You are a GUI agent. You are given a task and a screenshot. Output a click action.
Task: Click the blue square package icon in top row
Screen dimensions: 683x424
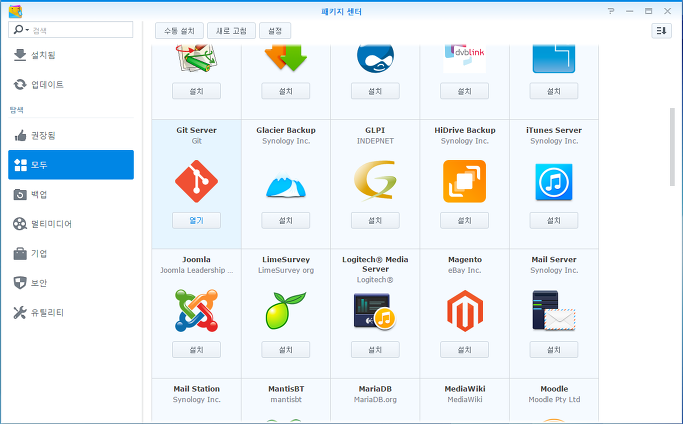click(x=554, y=58)
